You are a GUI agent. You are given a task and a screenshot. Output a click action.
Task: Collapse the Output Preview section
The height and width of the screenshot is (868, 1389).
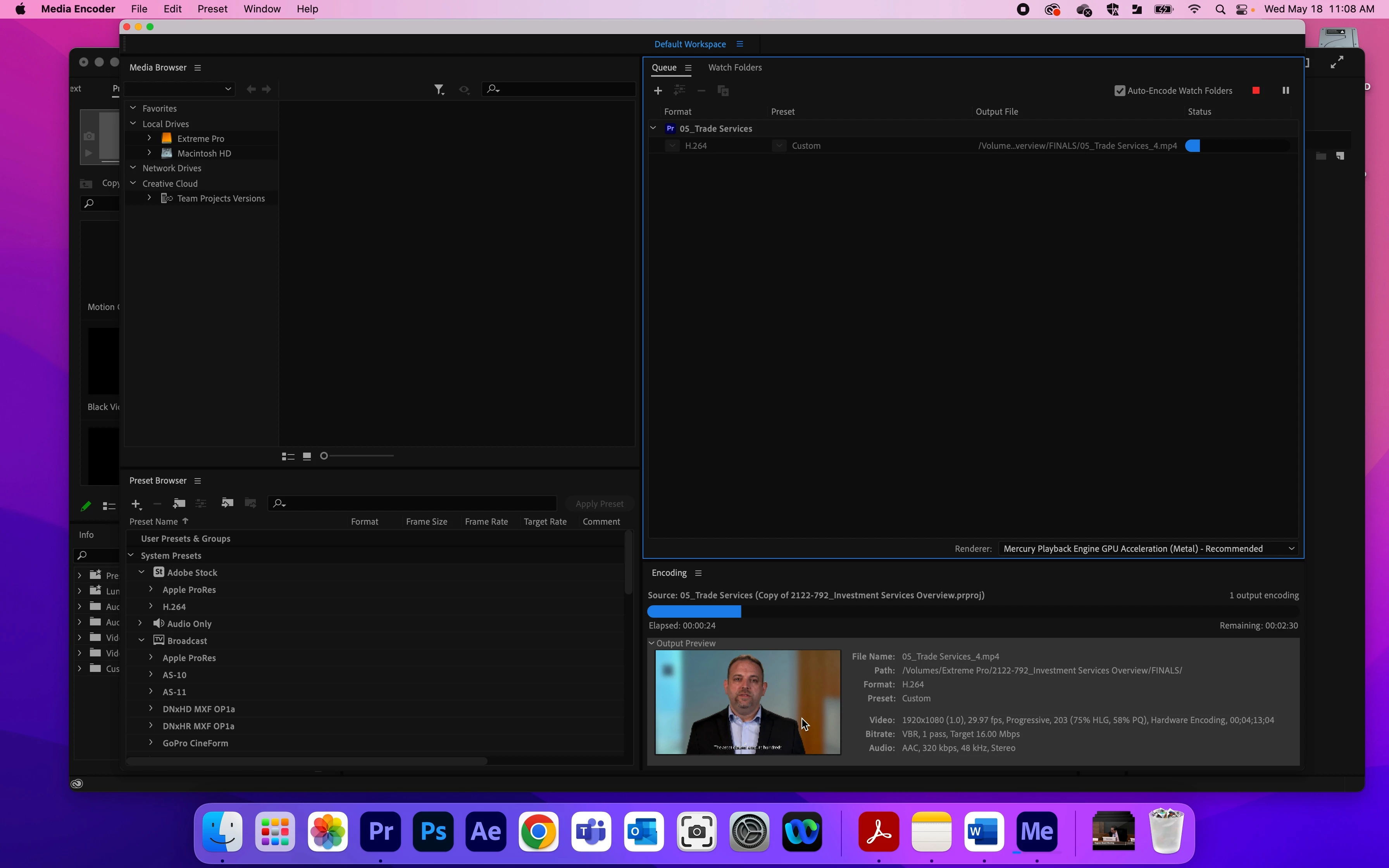click(652, 644)
